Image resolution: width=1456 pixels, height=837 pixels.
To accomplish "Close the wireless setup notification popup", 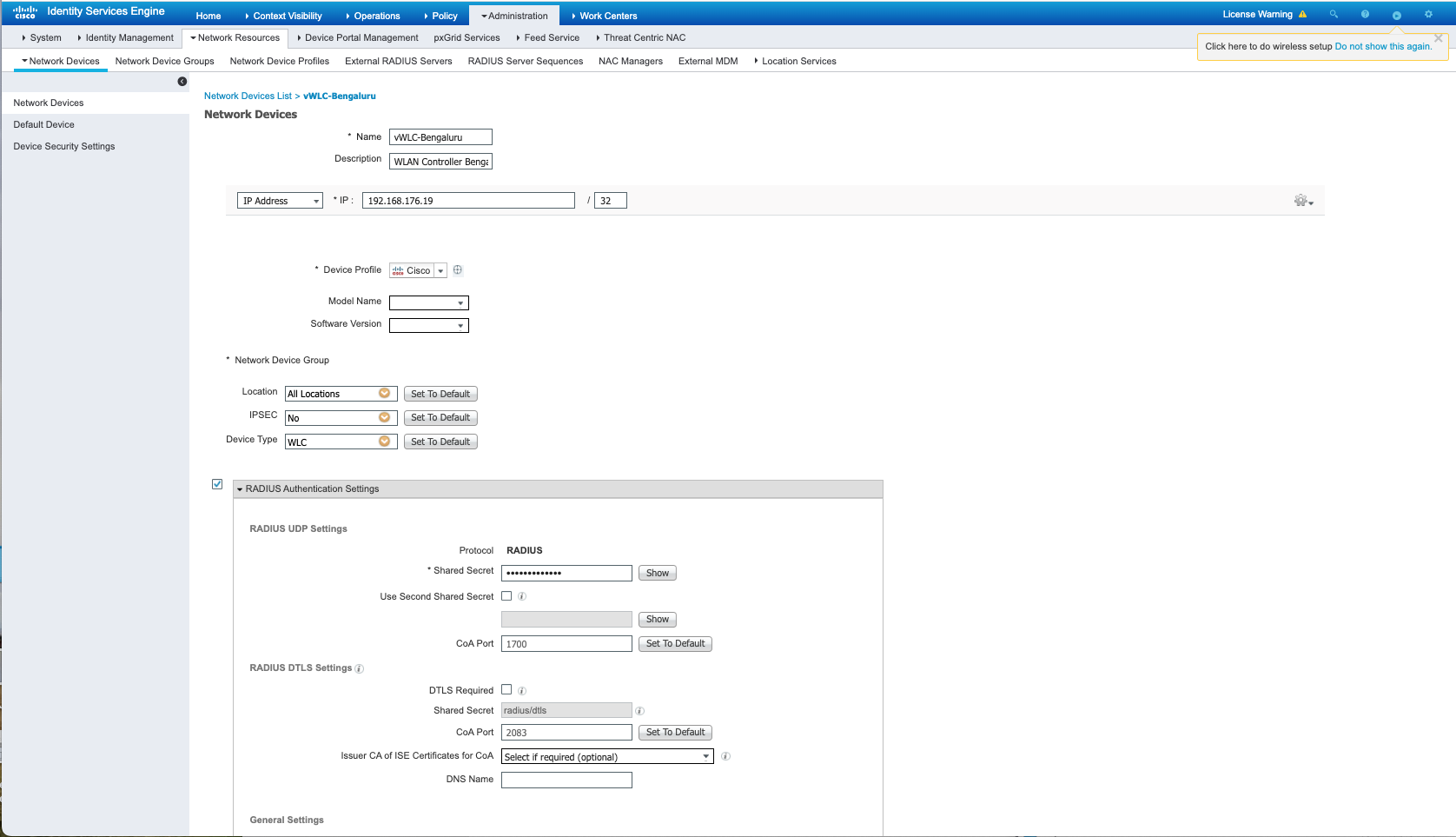I will [1438, 38].
